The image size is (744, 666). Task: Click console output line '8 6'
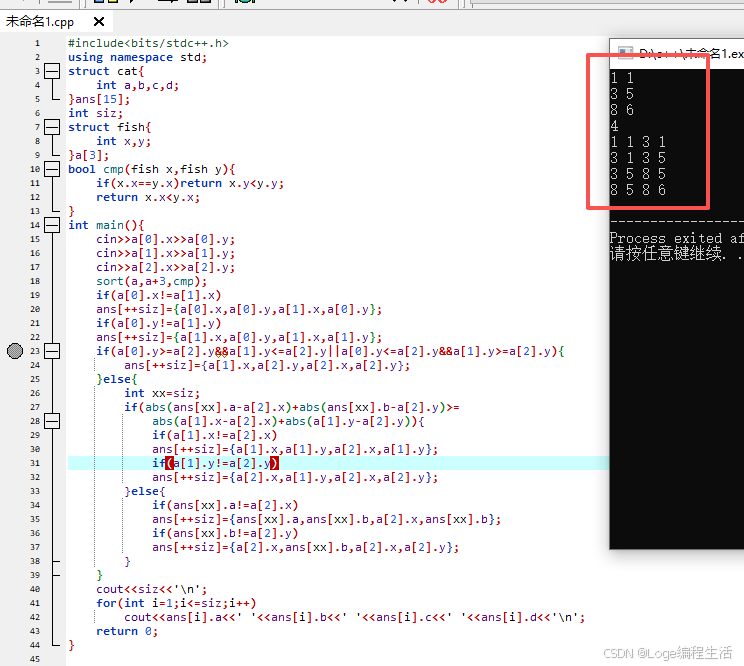[622, 110]
